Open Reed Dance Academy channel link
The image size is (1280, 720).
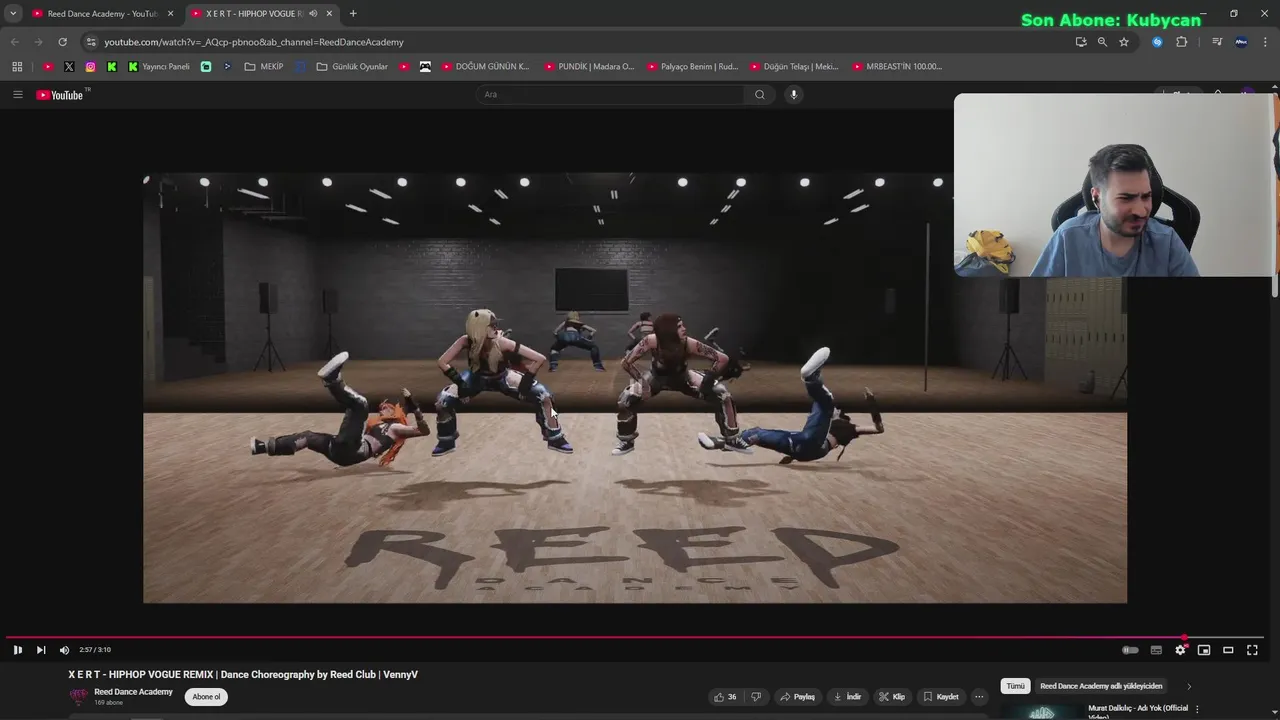click(x=133, y=692)
